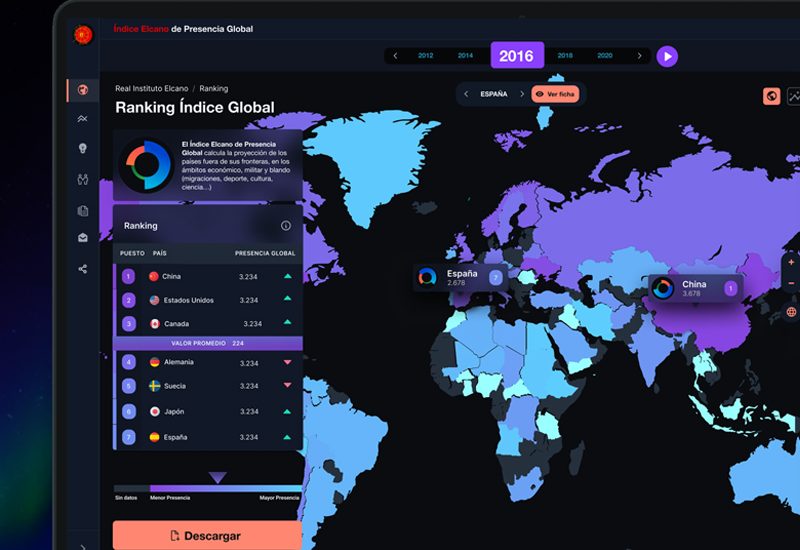Click the share icon in sidebar
The height and width of the screenshot is (550, 800).
(x=82, y=268)
